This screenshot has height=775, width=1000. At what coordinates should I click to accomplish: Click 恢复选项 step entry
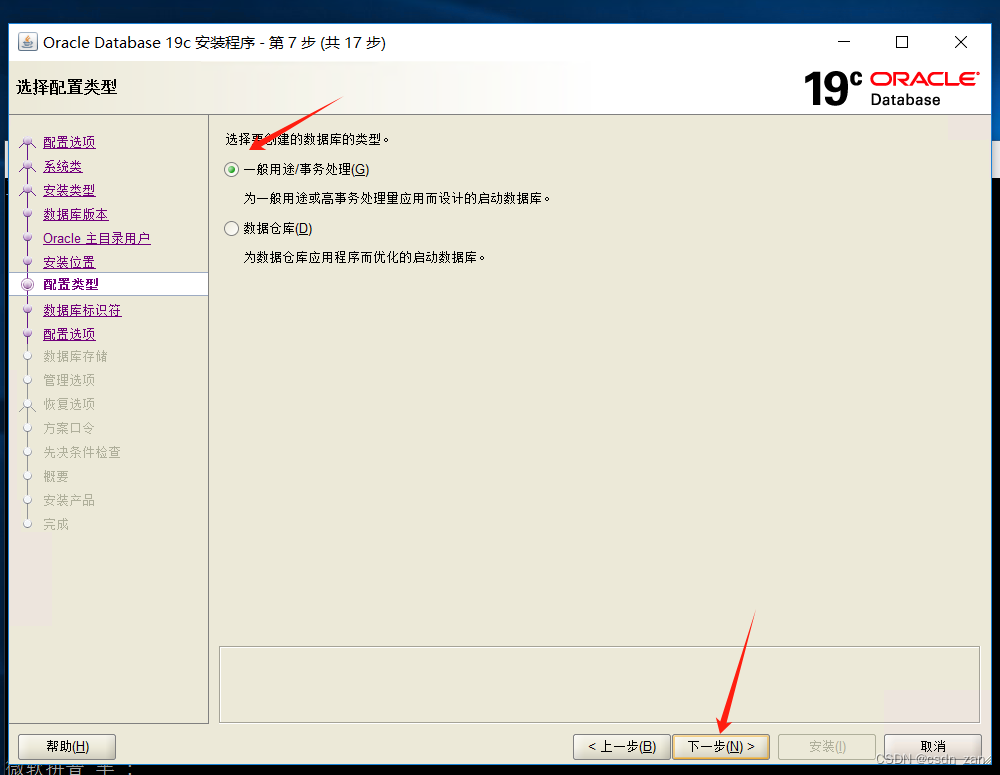[x=69, y=404]
